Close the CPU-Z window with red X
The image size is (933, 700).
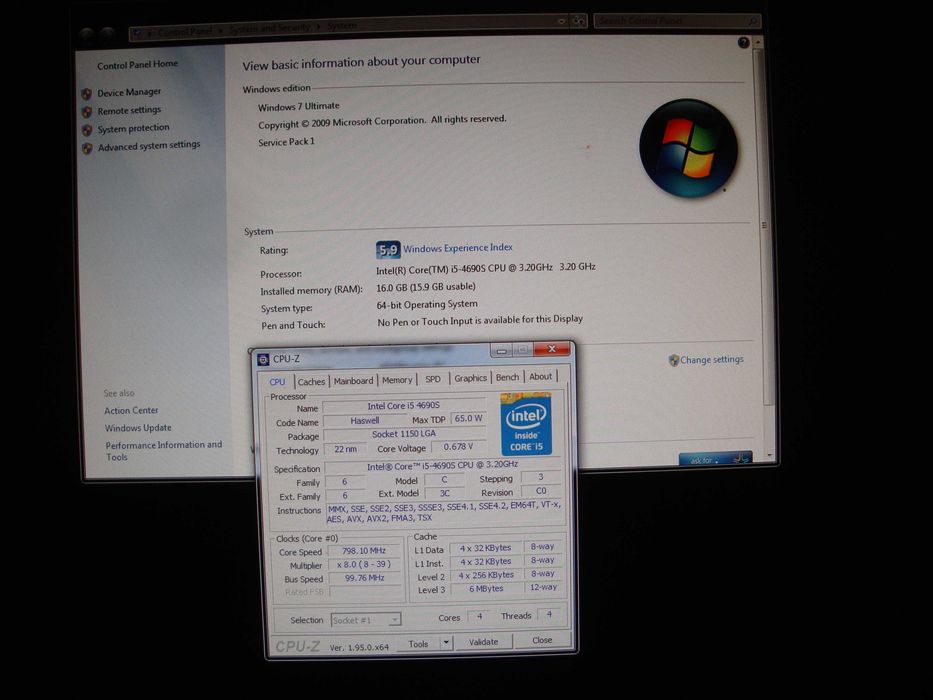pos(552,349)
